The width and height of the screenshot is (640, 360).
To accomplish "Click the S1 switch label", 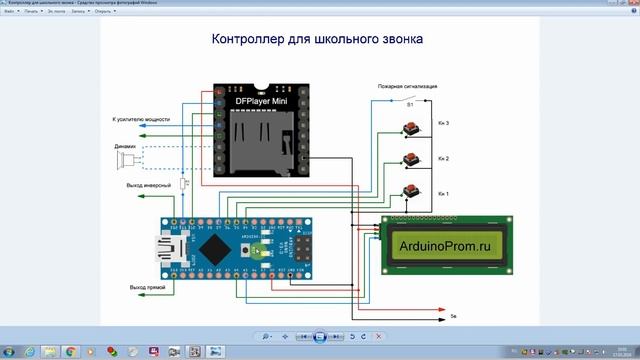I will click(x=410, y=105).
